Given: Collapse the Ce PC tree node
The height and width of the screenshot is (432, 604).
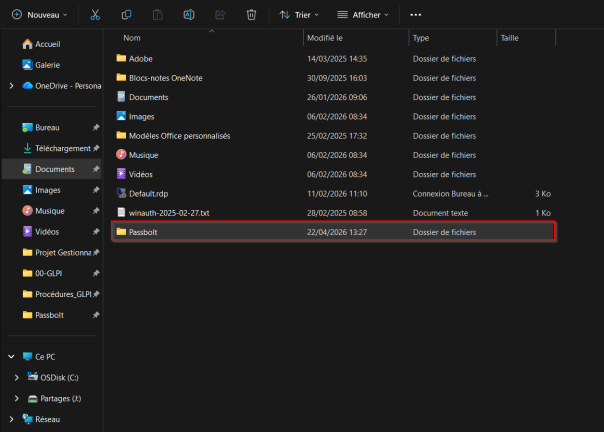Looking at the screenshot, I should click(x=11, y=356).
